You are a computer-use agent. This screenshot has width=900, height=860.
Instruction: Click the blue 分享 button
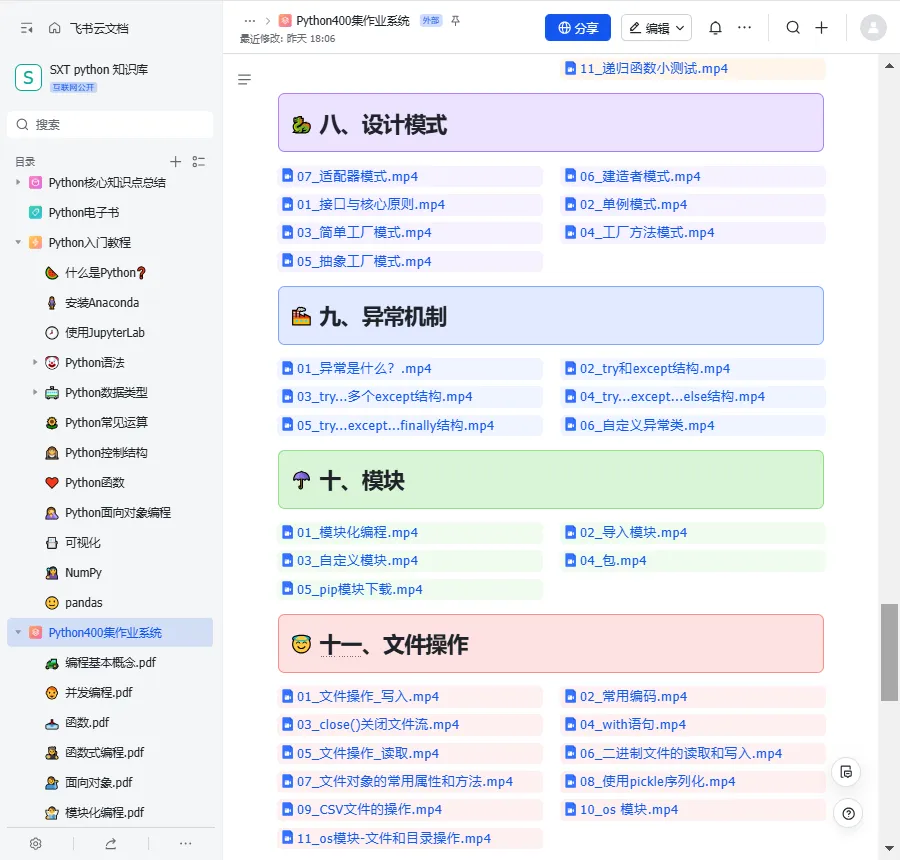[x=577, y=28]
